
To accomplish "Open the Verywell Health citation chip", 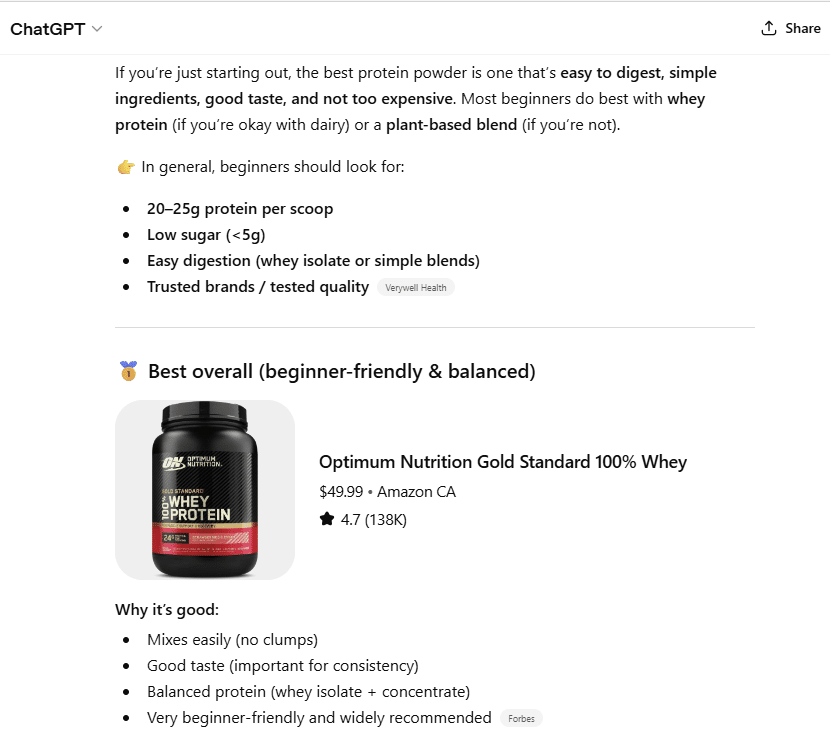I will point(415,287).
